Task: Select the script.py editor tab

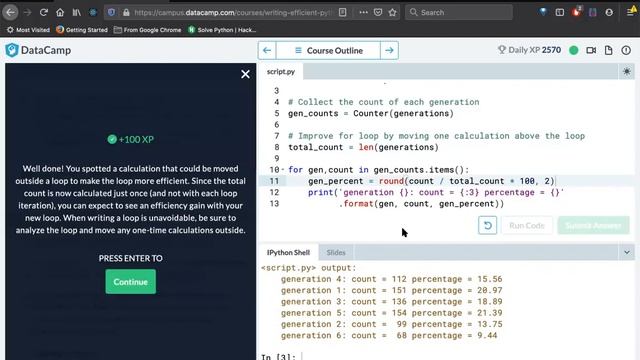Action: 281,72
